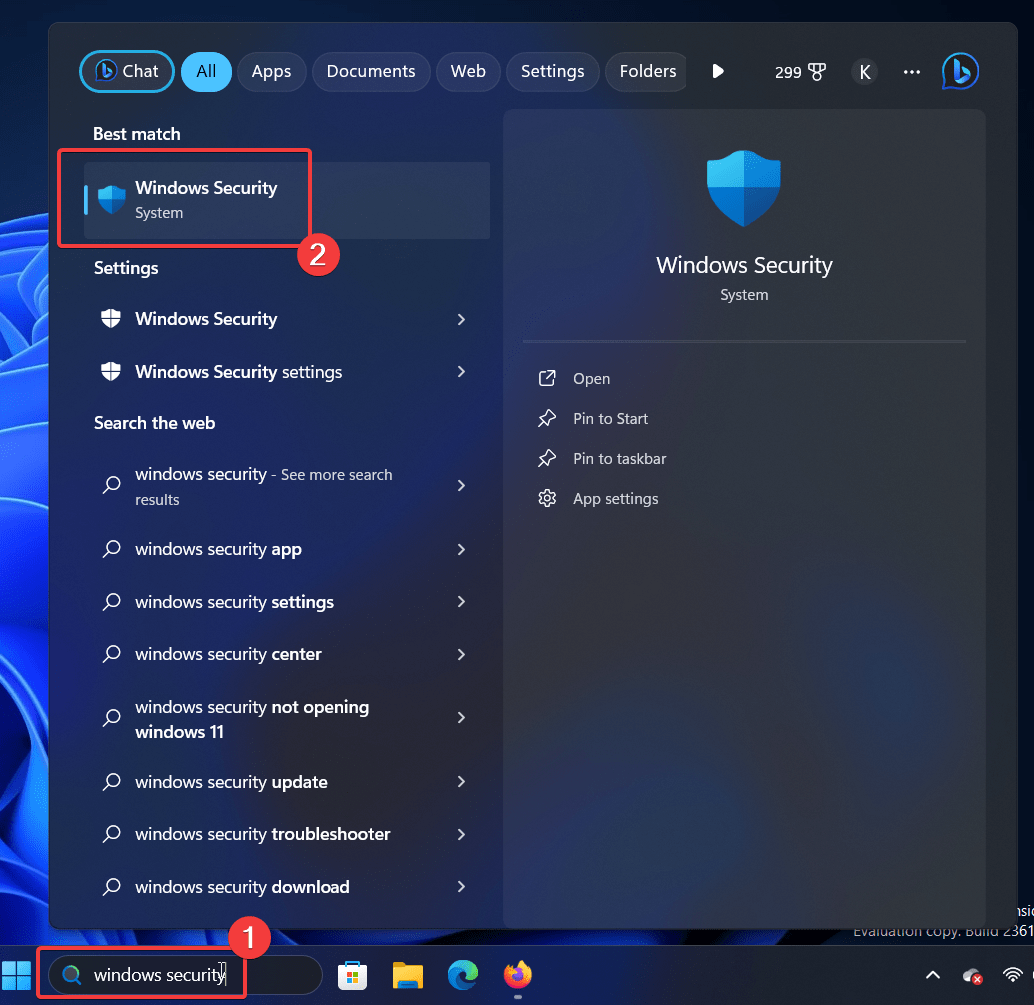Screen dimensions: 1034x1005
Task: Open the K user account avatar
Action: [864, 72]
